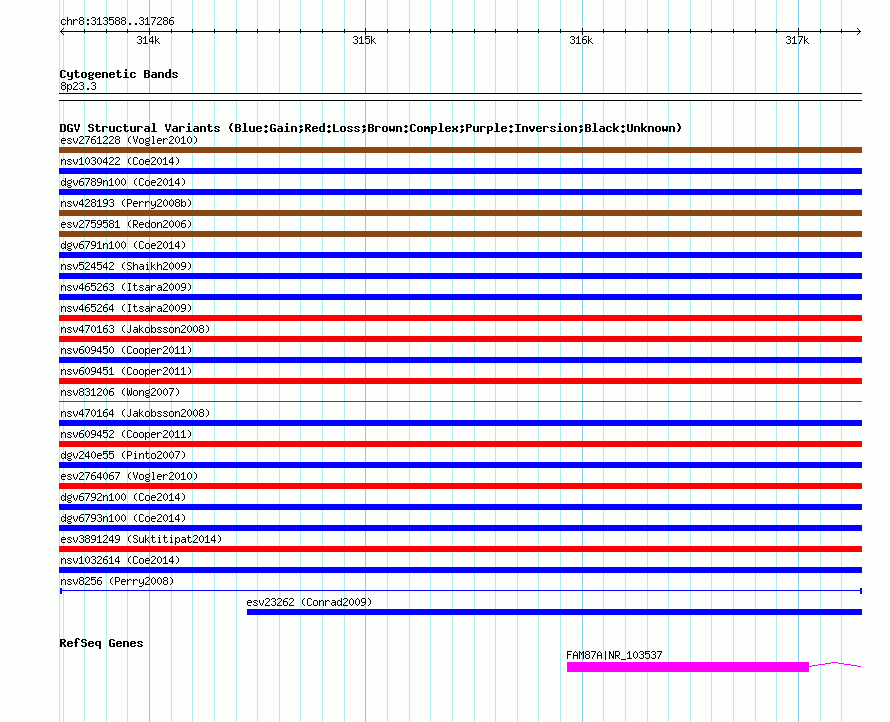Click the blue nsv1030422 gain bar
Image resolution: width=890 pixels, height=722 pixels.
pos(460,171)
